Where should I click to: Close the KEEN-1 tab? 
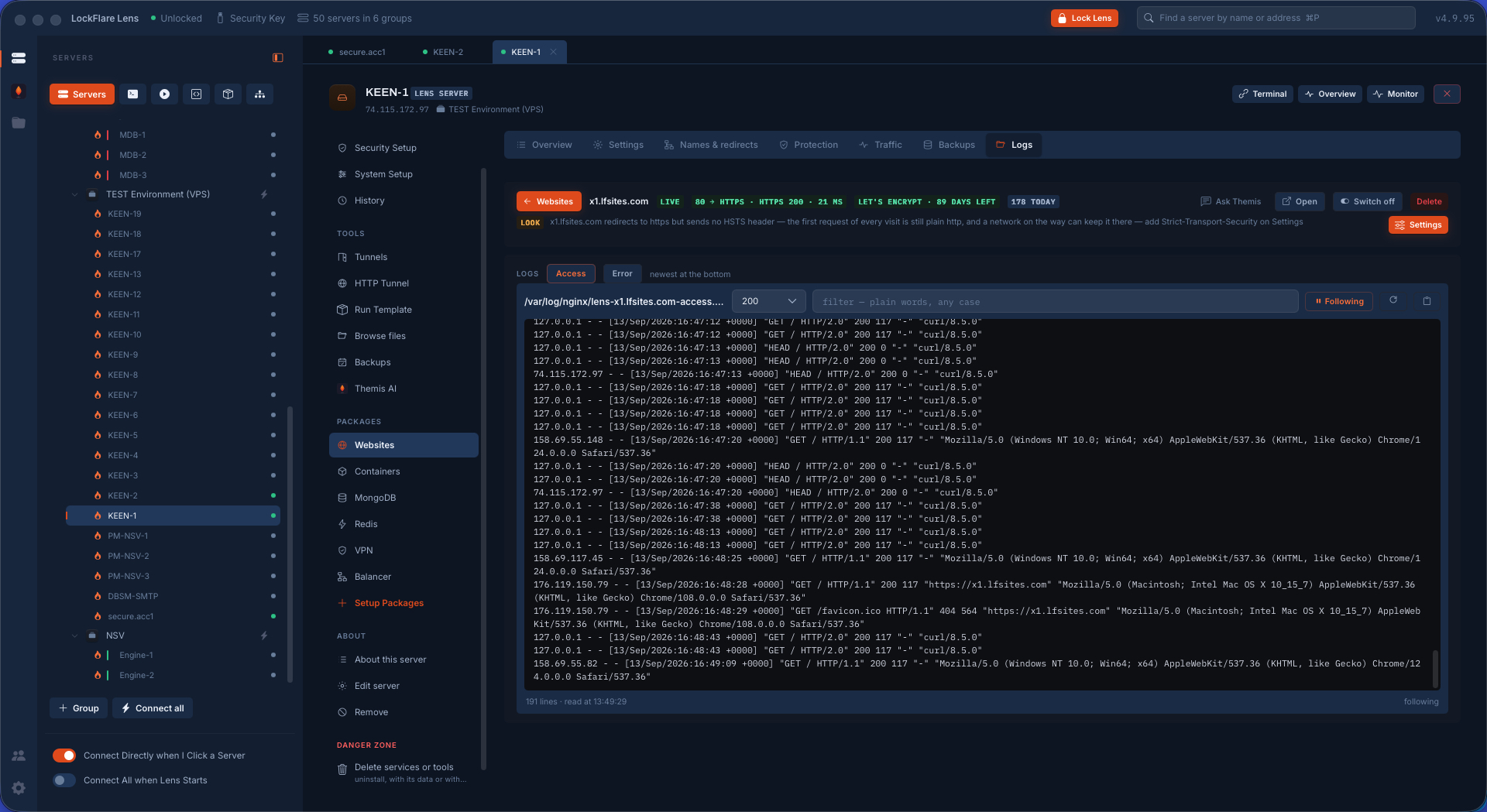(553, 52)
